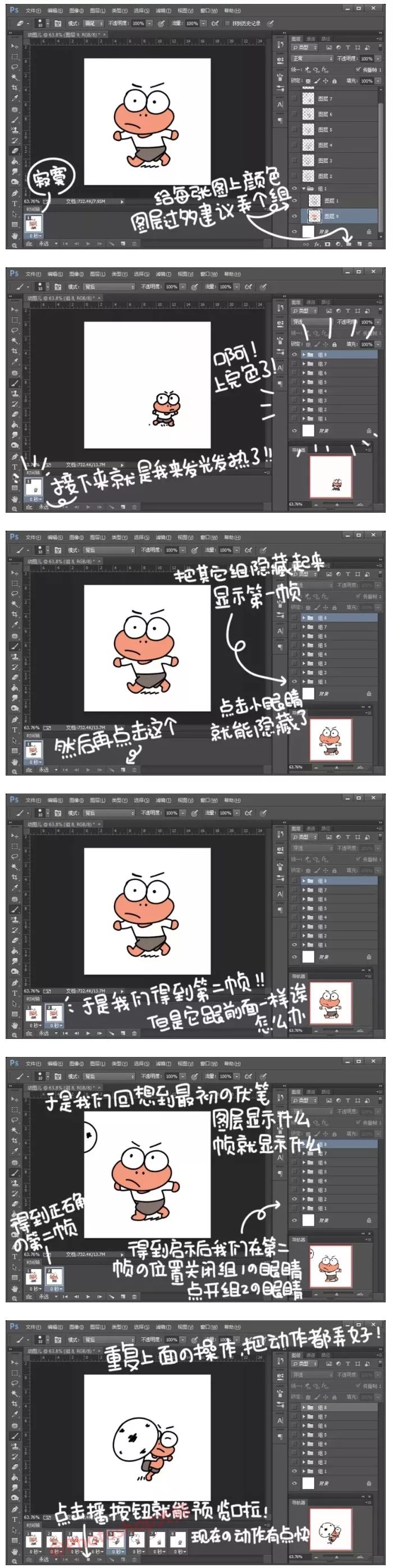
Task: Click the highlighted Eraser tool in first screenshot toolbox
Action: (x=15, y=151)
